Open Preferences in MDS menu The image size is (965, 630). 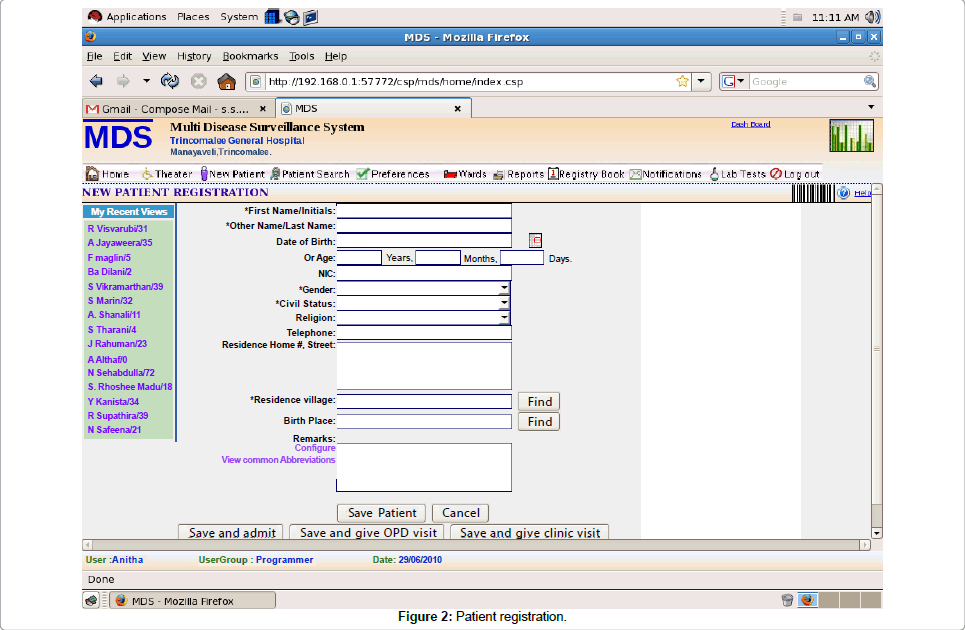point(393,174)
